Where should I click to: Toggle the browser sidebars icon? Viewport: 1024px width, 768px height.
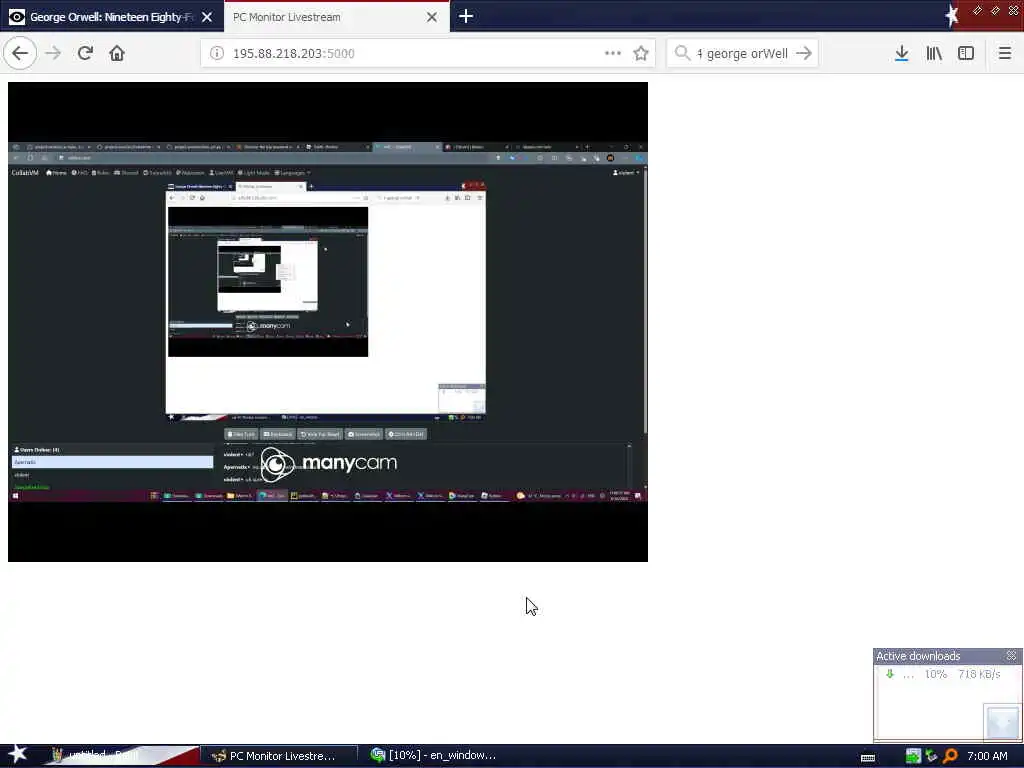tap(966, 54)
